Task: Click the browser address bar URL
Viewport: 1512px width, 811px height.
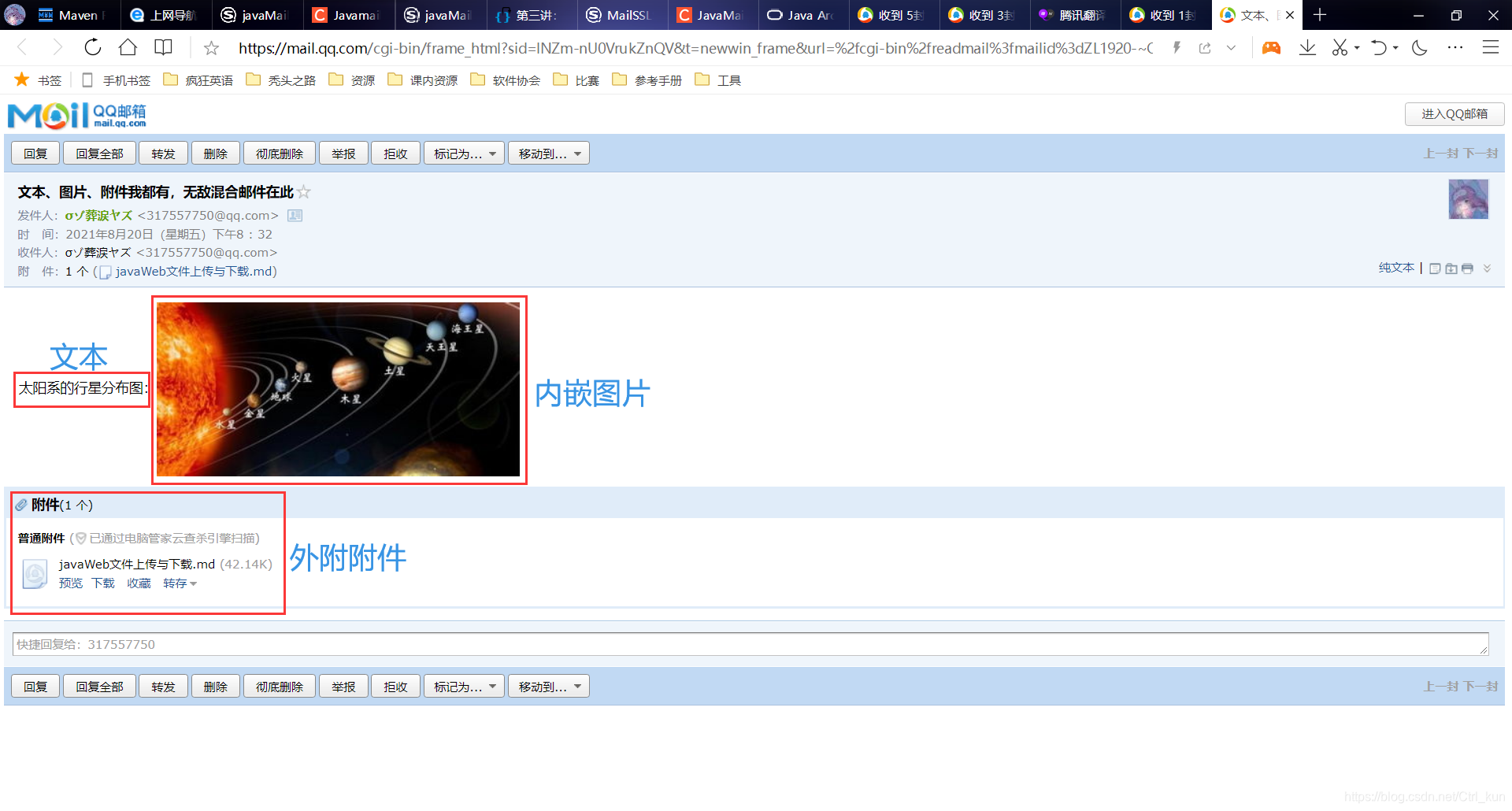Action: (x=695, y=48)
